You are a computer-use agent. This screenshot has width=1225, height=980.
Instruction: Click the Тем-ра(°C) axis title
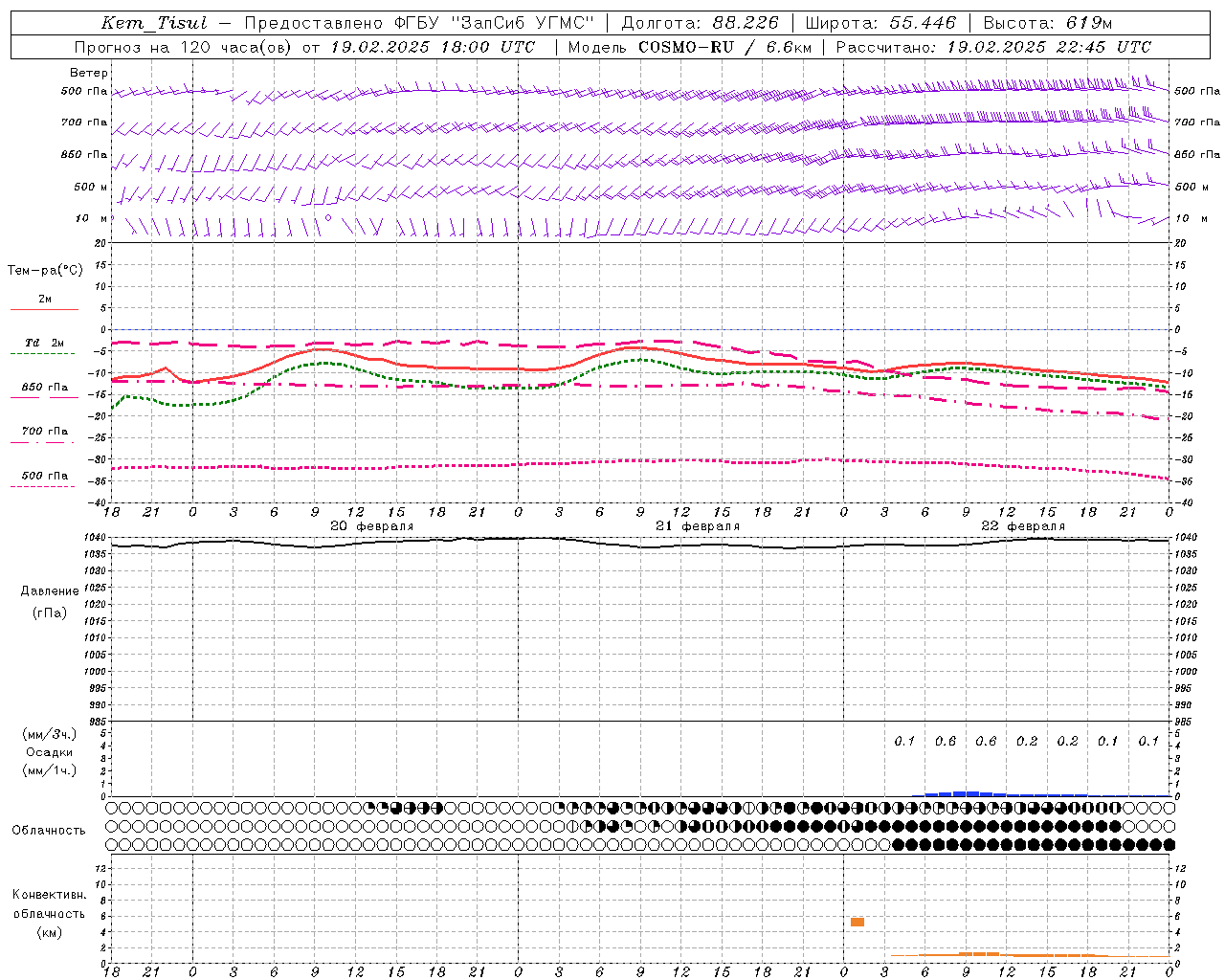45,270
